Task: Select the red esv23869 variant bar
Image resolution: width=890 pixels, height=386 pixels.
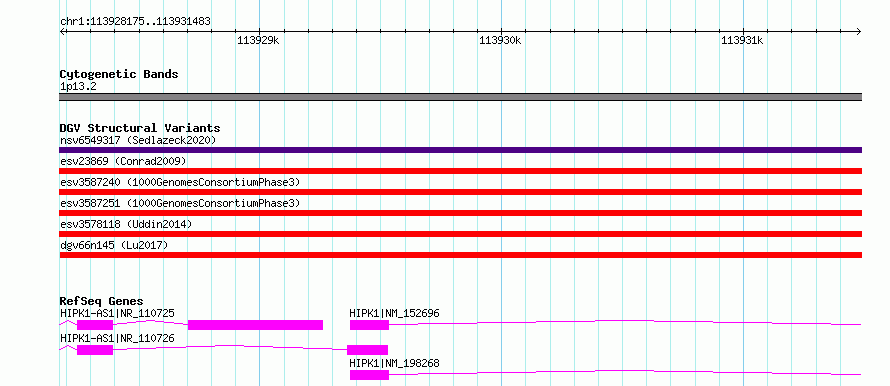Action: pos(460,171)
